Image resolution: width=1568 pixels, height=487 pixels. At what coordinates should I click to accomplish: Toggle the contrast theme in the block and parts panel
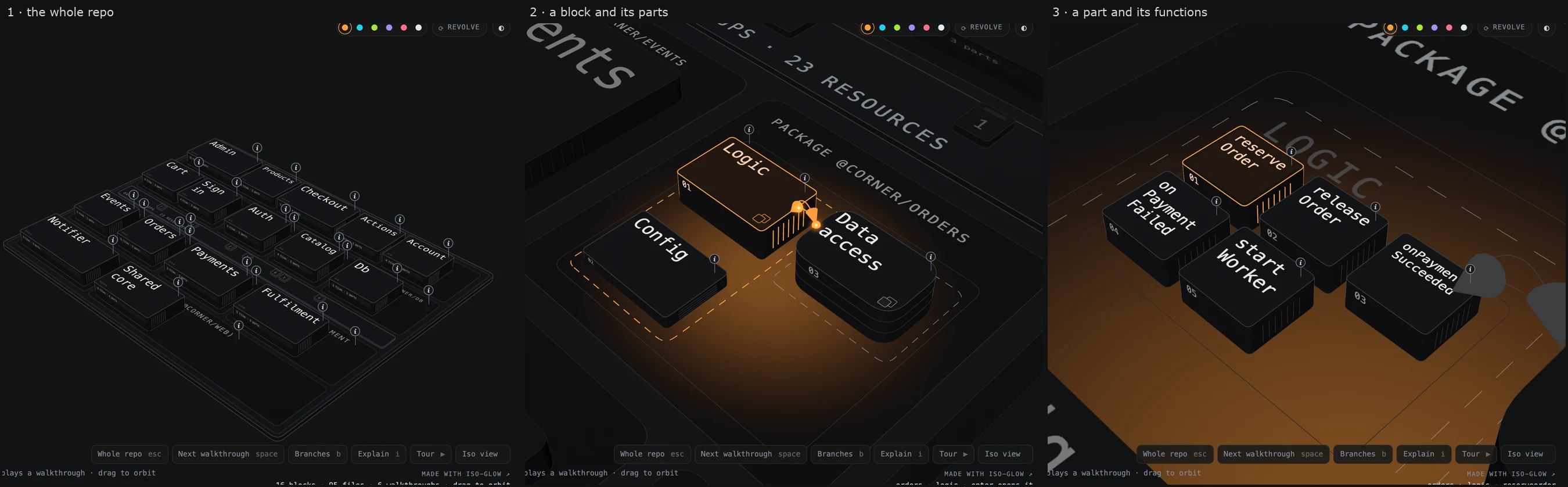[x=1024, y=28]
